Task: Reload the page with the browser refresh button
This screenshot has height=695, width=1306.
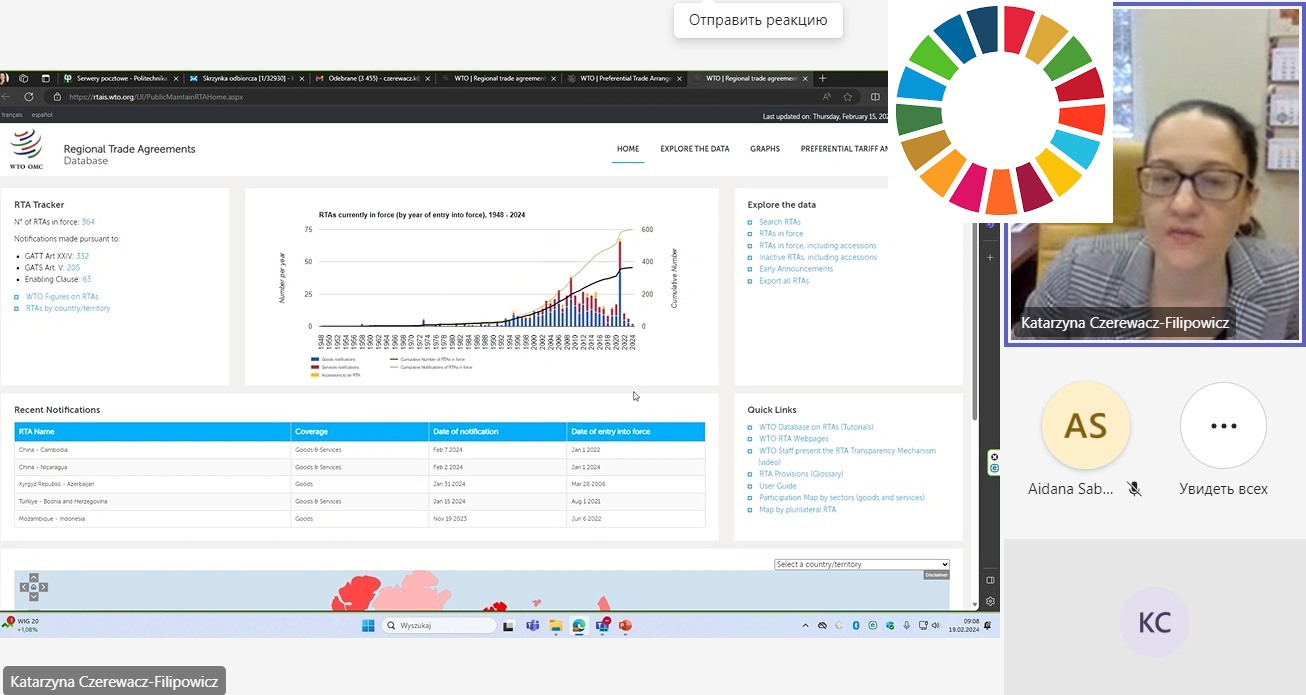Action: click(x=28, y=97)
